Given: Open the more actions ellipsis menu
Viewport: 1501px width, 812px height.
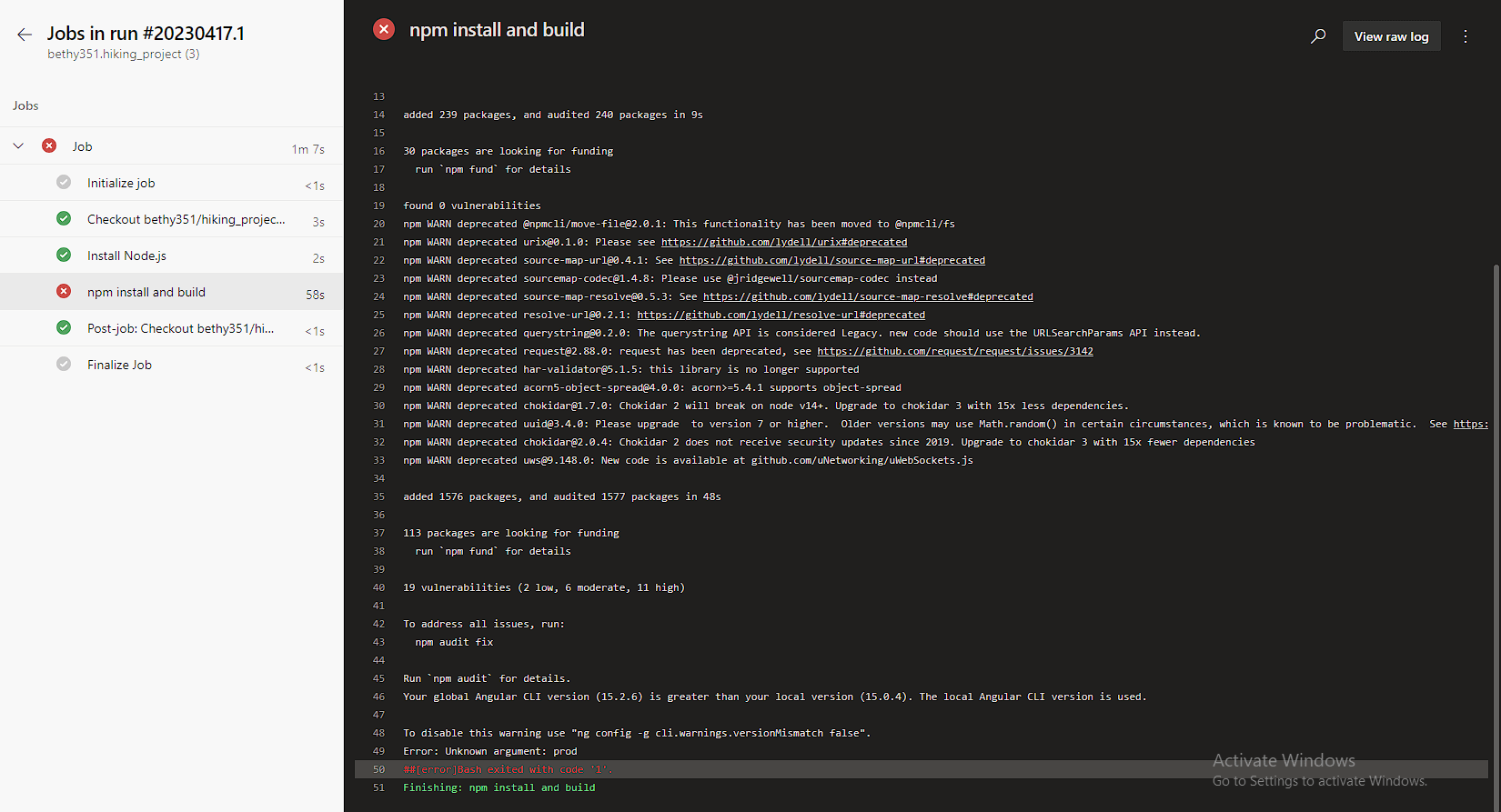Looking at the screenshot, I should point(1466,36).
